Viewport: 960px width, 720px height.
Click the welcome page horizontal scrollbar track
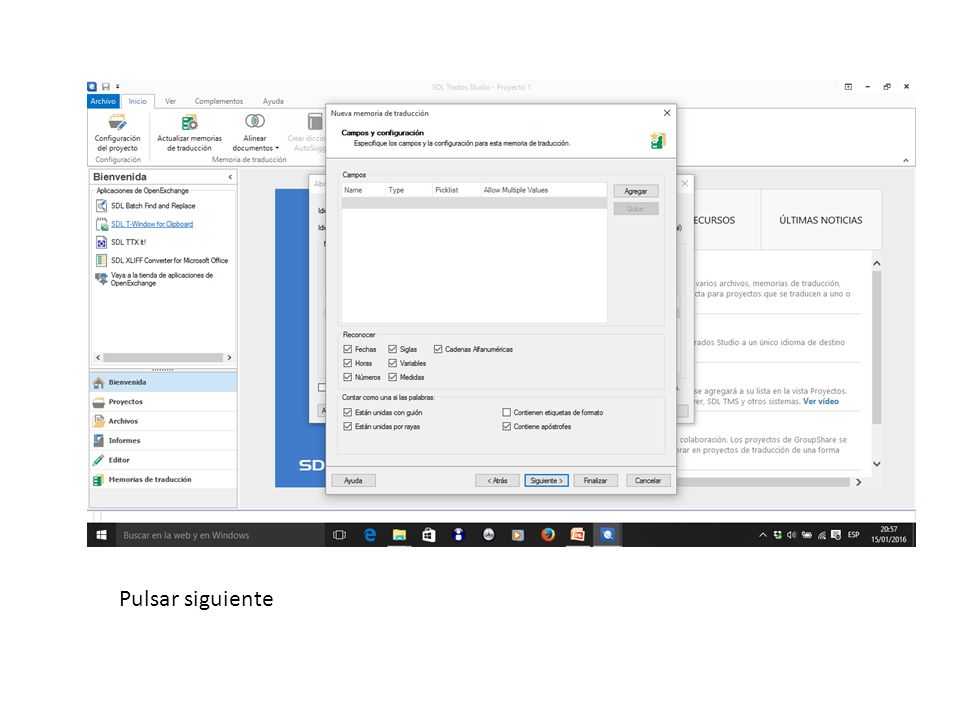(x=762, y=482)
